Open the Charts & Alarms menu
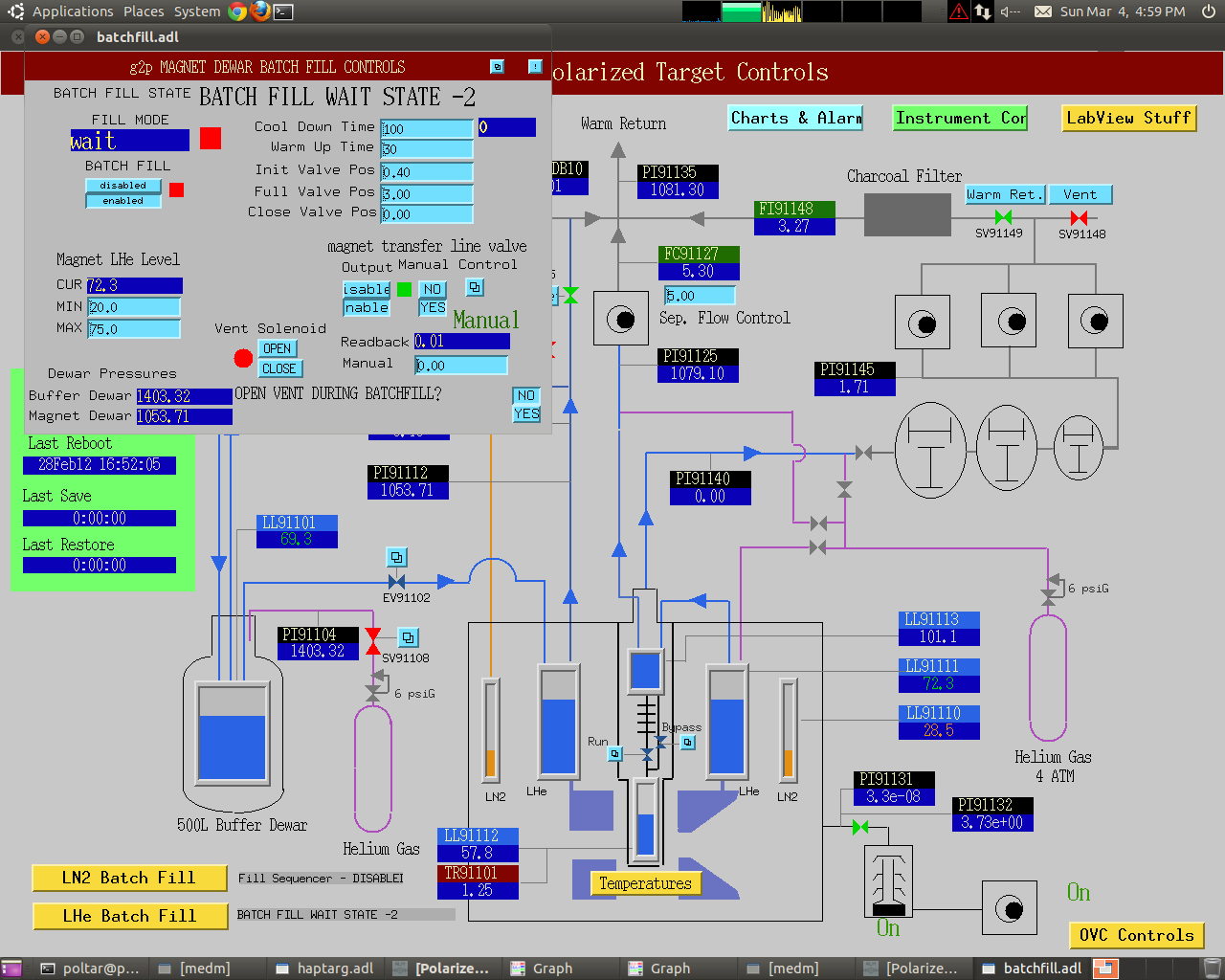This screenshot has width=1225, height=980. [x=795, y=118]
